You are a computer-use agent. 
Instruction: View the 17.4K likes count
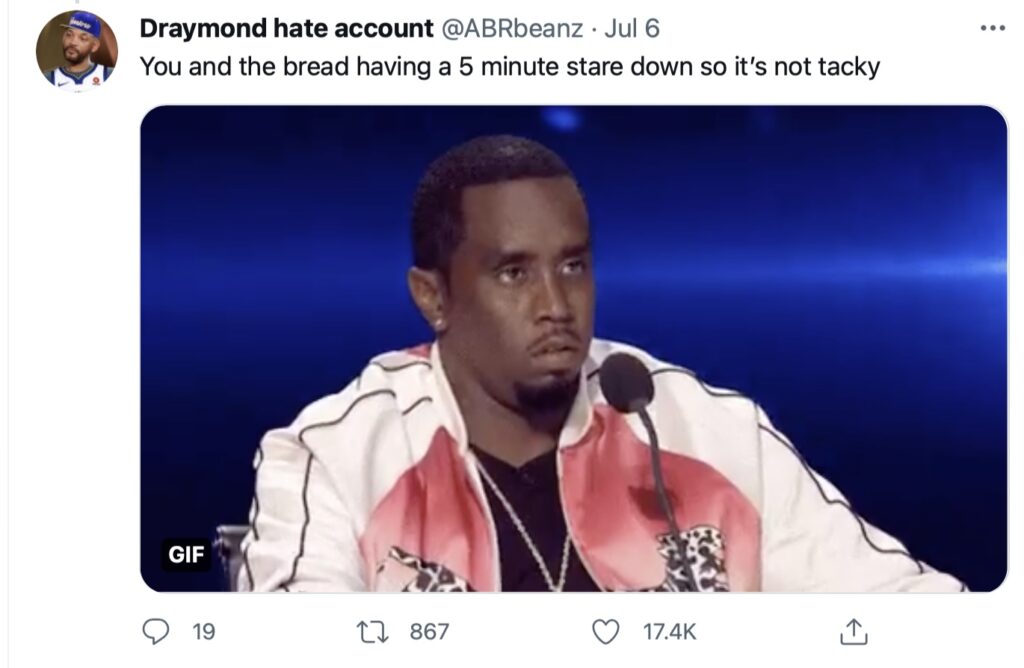coord(669,631)
